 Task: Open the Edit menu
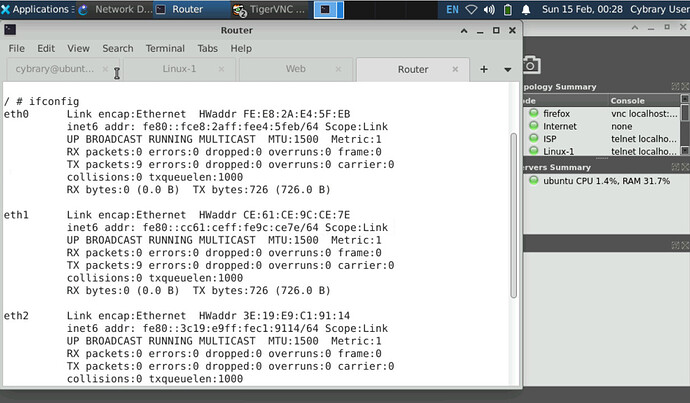(x=46, y=48)
